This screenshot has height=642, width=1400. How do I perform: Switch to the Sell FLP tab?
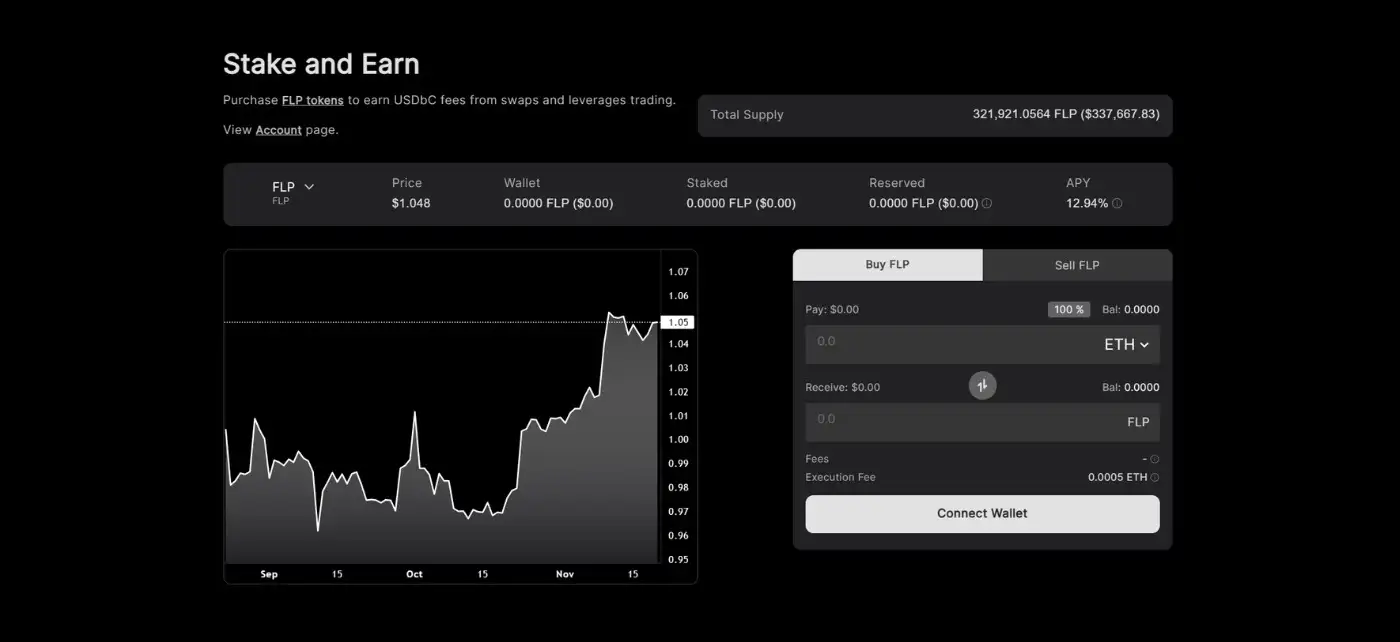tap(1076, 265)
